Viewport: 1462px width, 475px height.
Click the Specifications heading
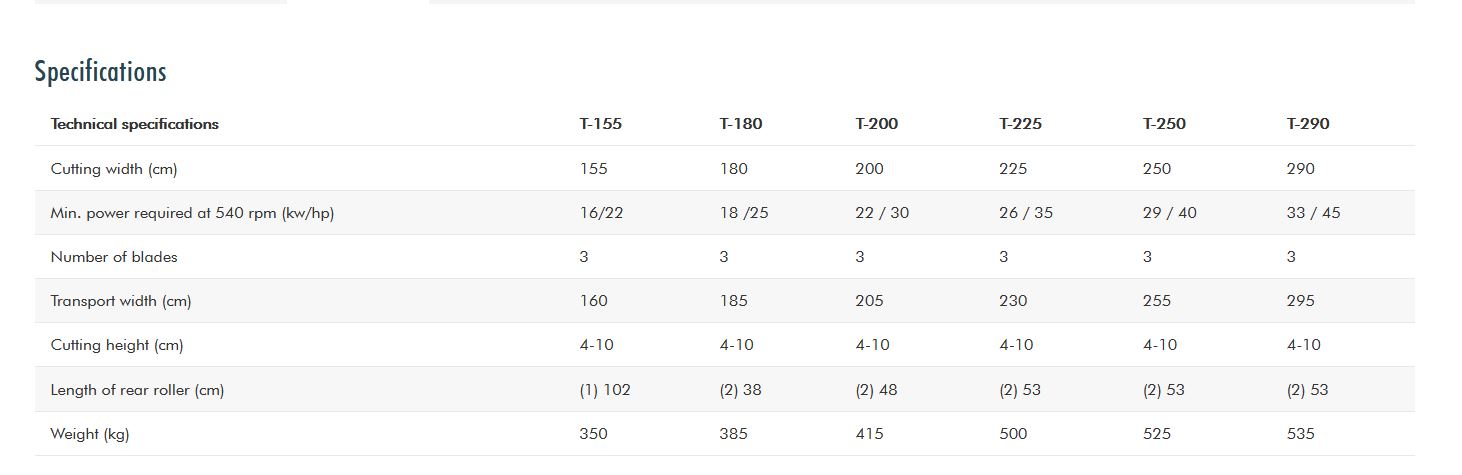pyautogui.click(x=100, y=72)
